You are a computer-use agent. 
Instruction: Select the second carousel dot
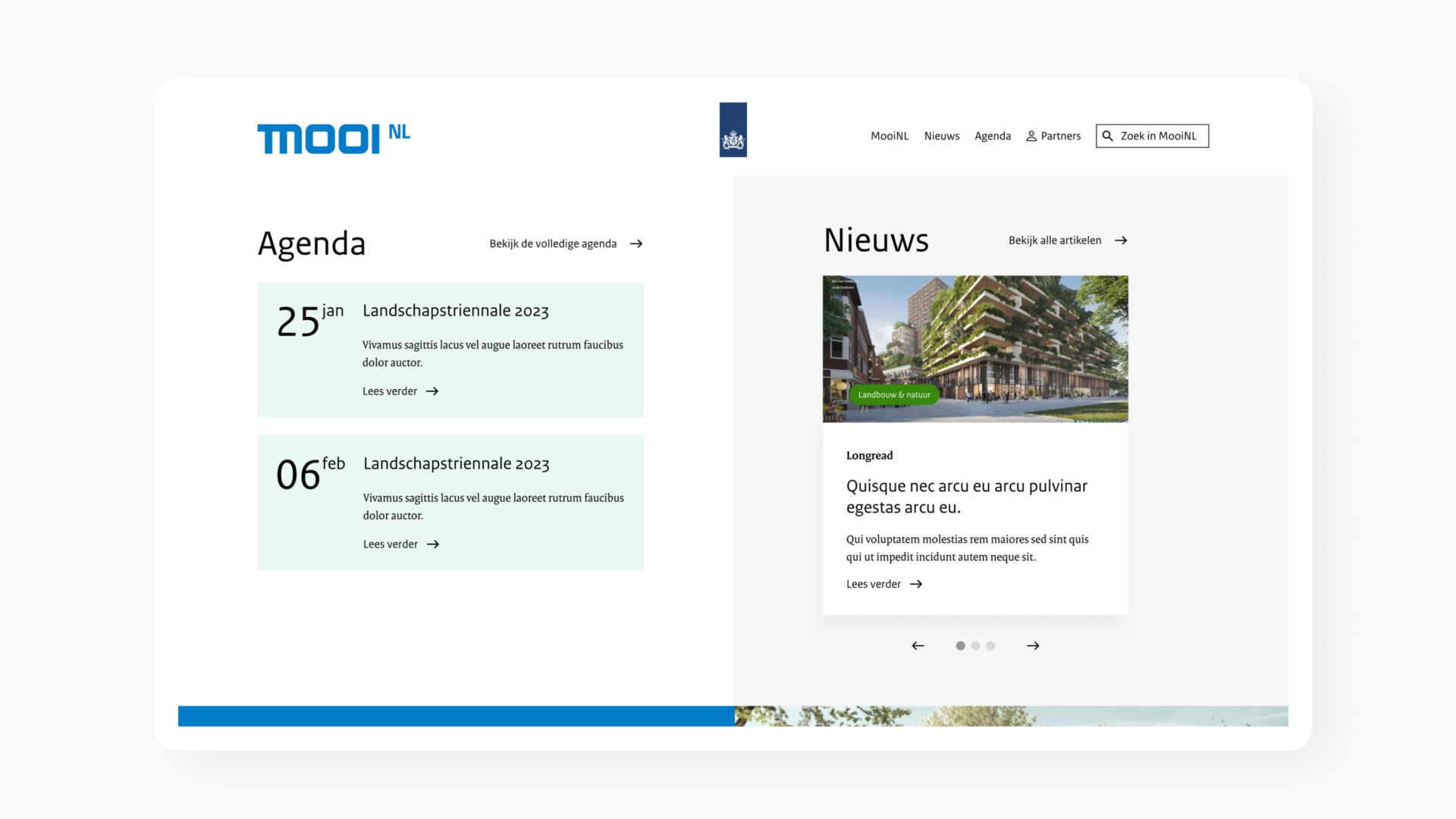[x=975, y=646]
